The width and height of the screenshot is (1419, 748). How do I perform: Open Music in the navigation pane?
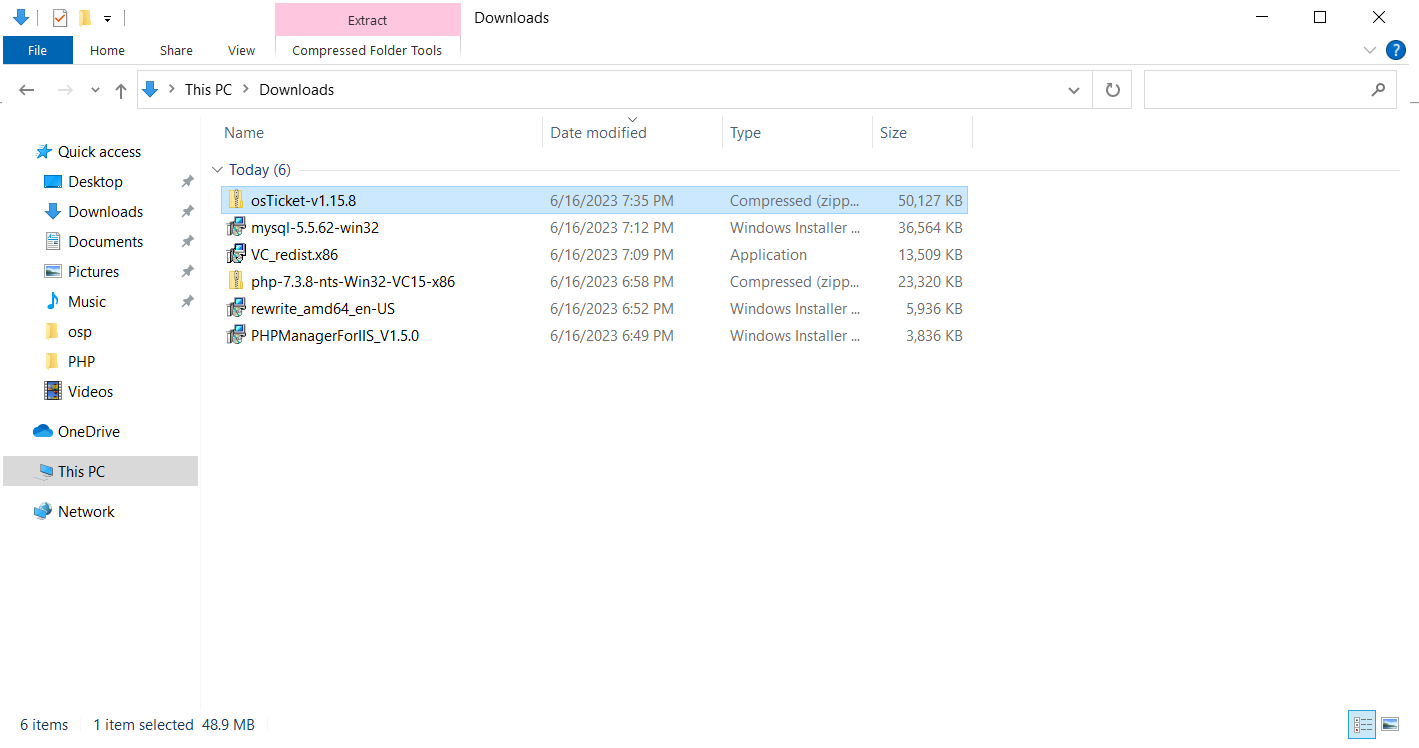(x=86, y=302)
